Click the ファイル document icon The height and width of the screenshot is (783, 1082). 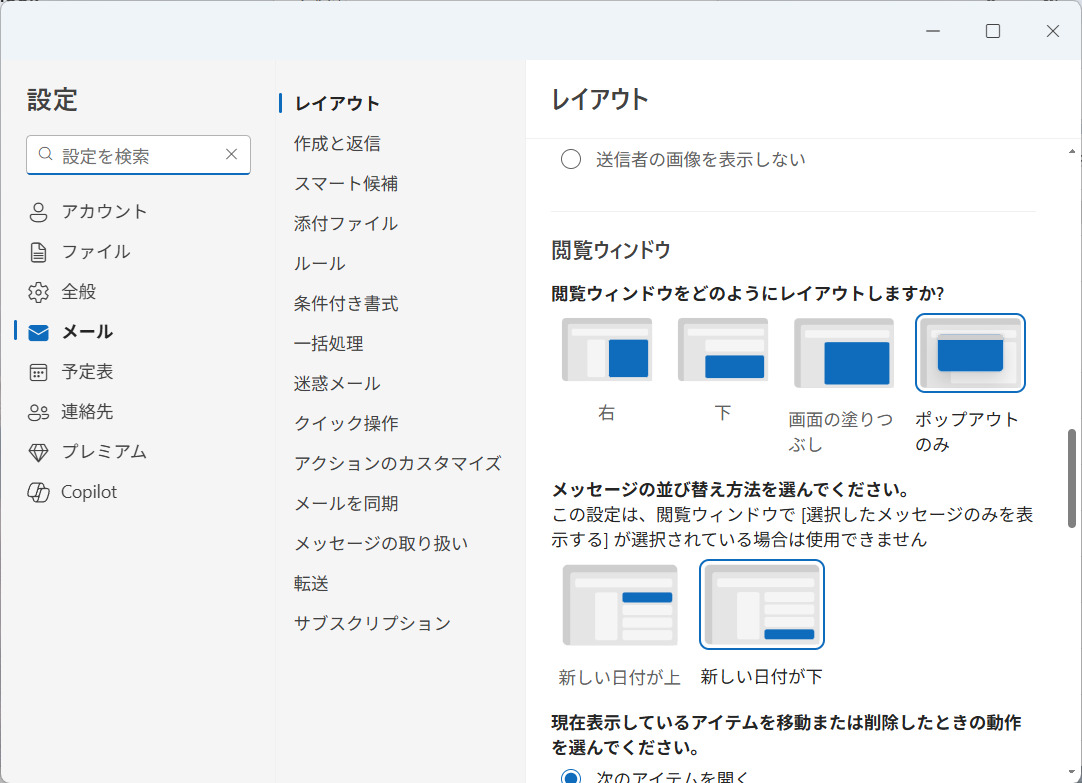click(39, 252)
